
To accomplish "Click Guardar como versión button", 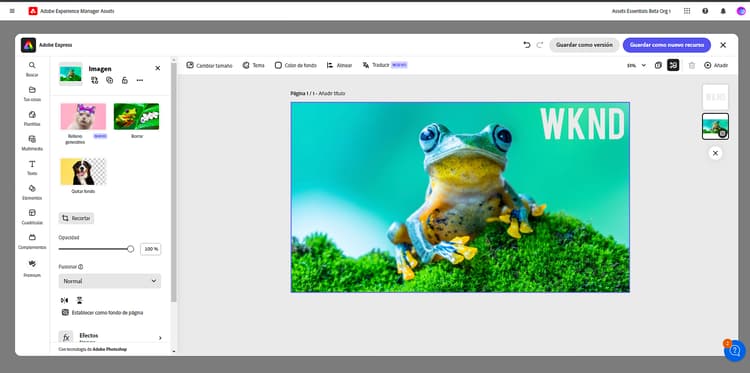I will click(x=584, y=45).
